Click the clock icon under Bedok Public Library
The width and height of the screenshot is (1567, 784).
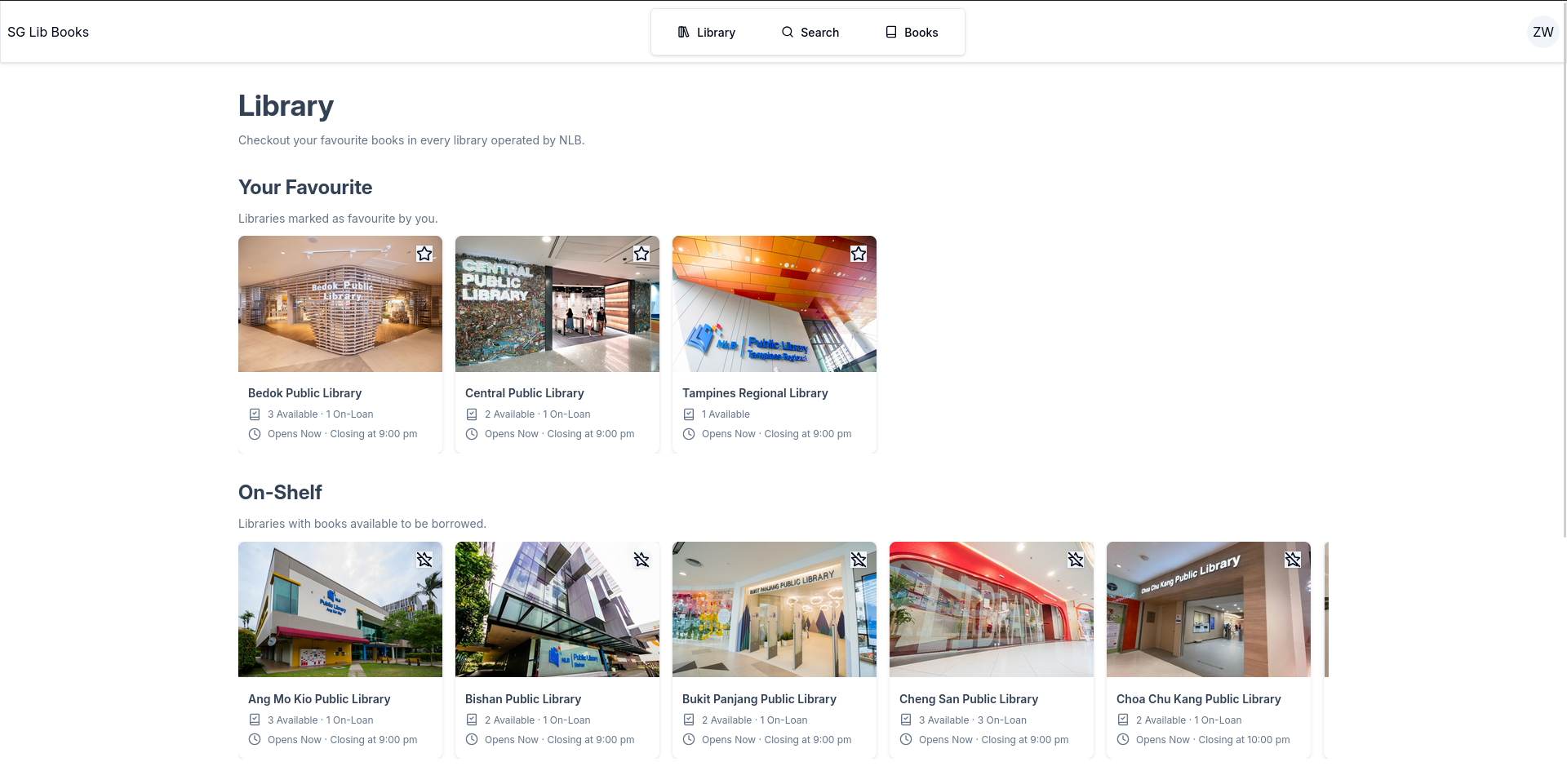255,434
